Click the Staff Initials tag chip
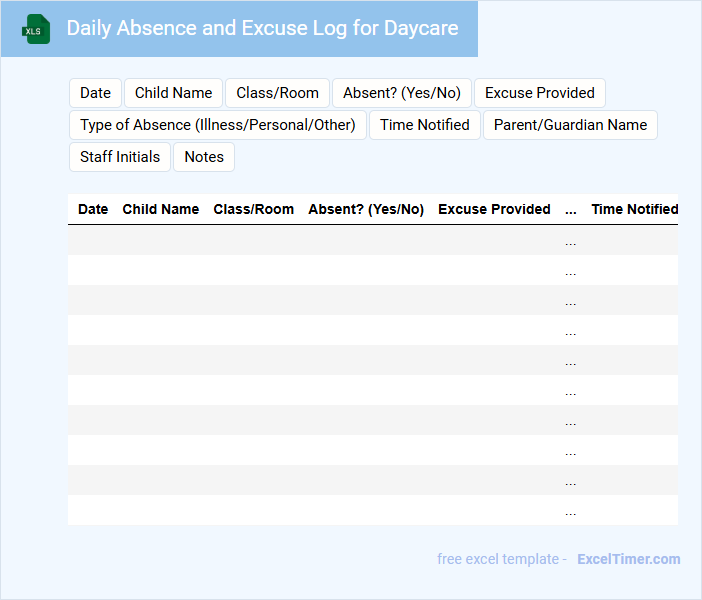This screenshot has width=702, height=600. [x=120, y=157]
